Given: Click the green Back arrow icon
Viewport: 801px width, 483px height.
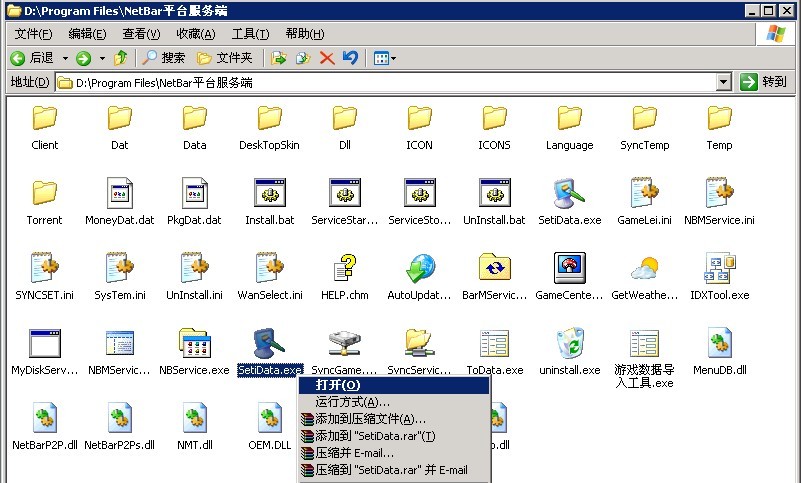Looking at the screenshot, I should 17,58.
